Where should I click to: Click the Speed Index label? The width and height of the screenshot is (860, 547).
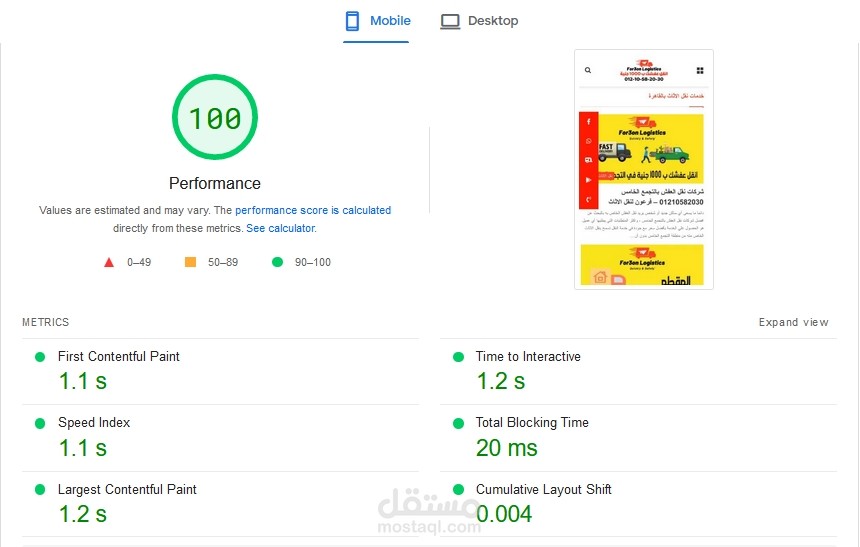[x=94, y=423]
